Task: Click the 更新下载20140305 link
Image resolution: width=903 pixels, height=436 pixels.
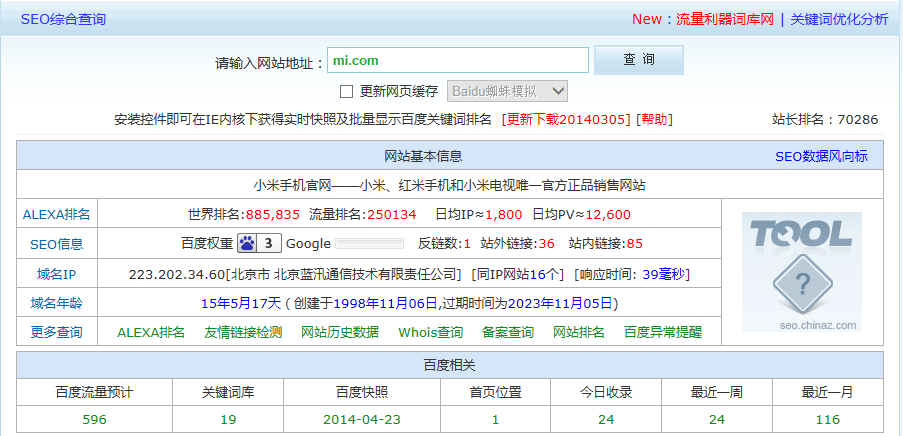Action: point(568,119)
